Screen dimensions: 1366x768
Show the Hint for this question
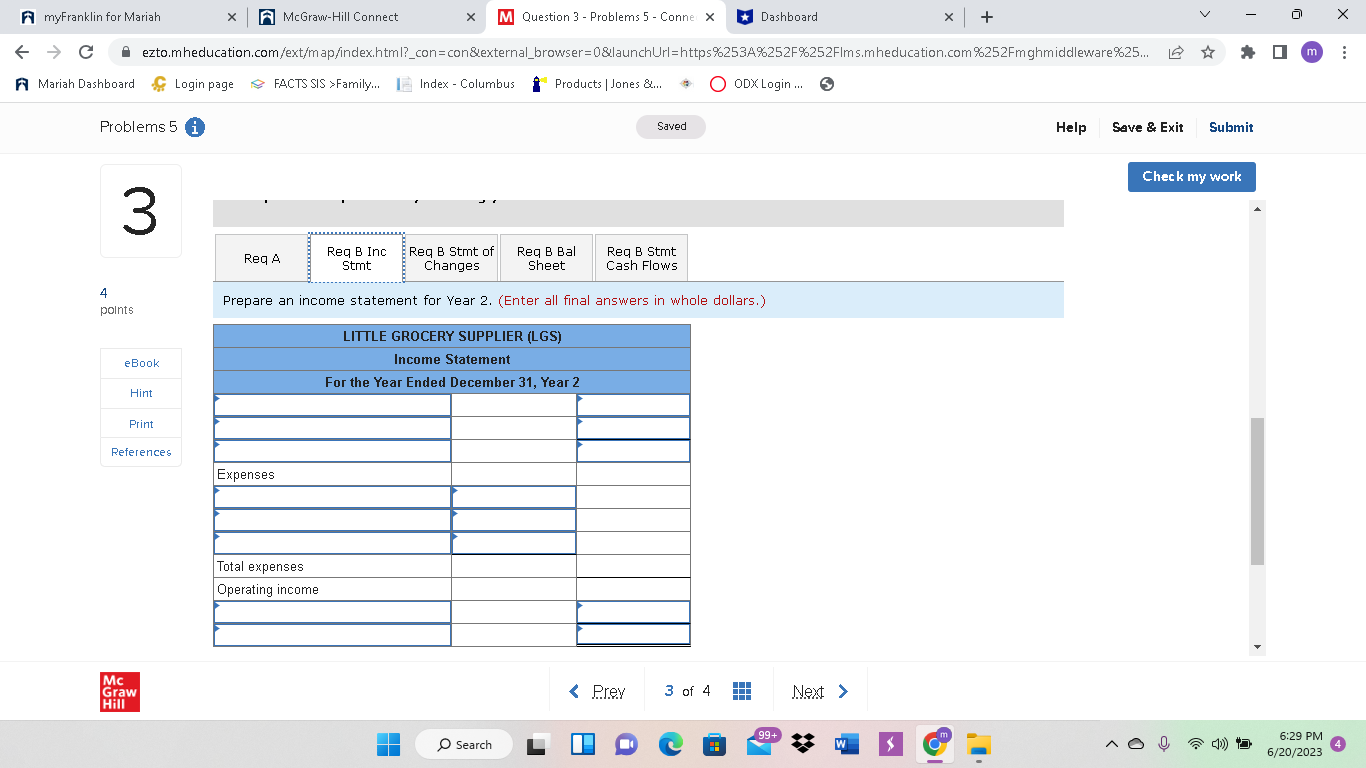pos(141,393)
